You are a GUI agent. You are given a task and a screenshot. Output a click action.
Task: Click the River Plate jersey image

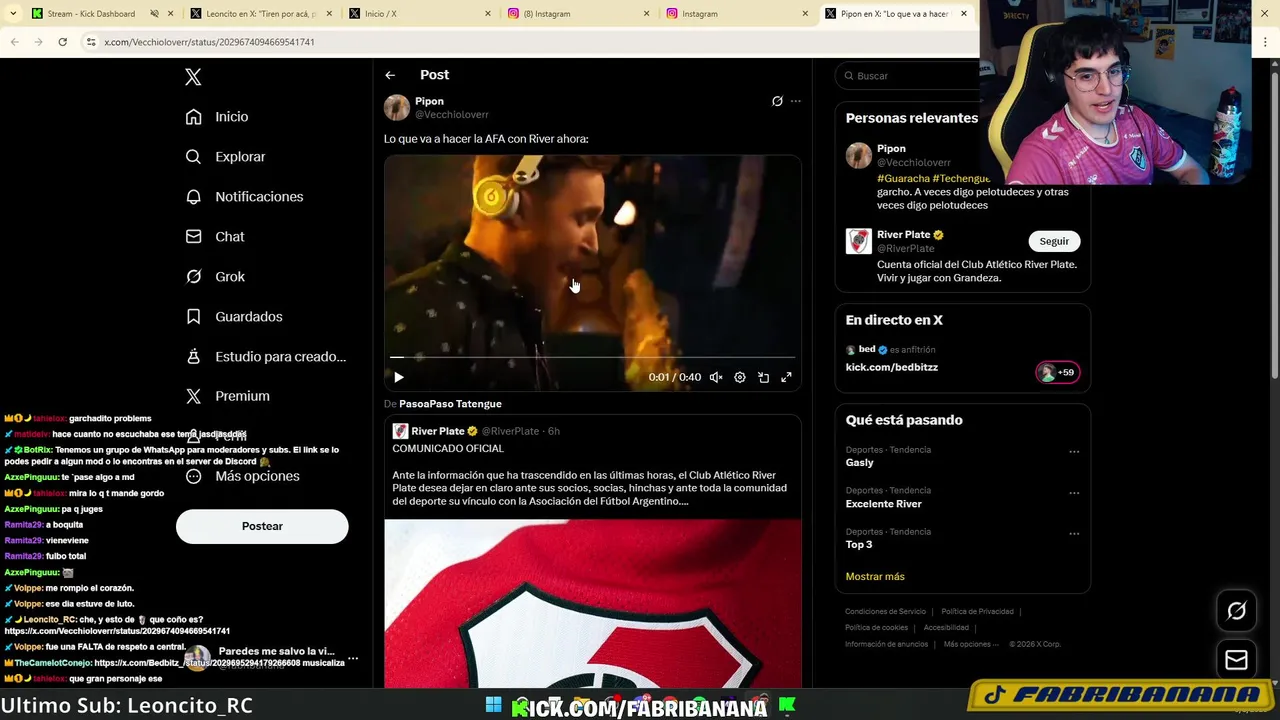point(592,604)
